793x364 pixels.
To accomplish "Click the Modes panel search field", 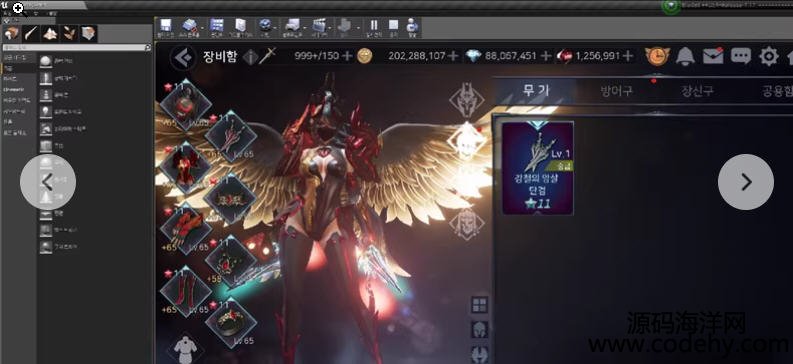I will [x=77, y=48].
